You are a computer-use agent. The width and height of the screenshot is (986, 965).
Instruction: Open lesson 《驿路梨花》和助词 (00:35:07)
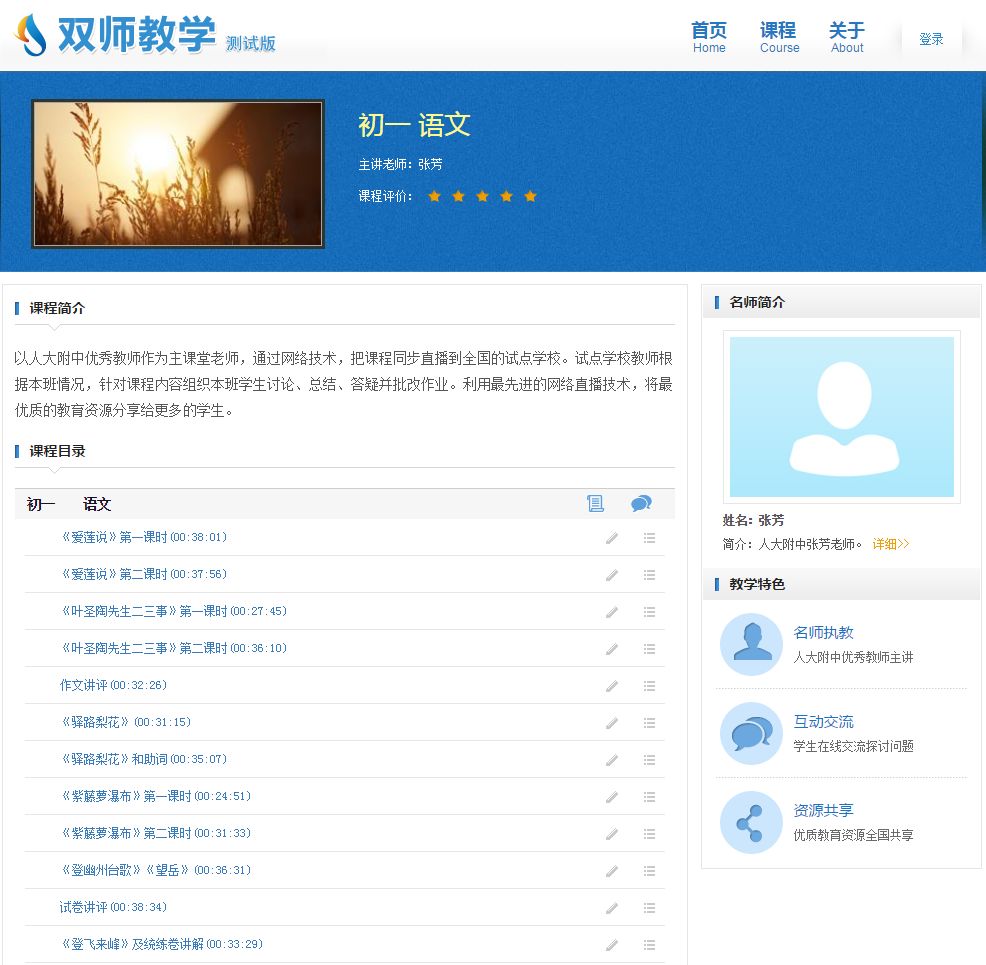pos(143,760)
